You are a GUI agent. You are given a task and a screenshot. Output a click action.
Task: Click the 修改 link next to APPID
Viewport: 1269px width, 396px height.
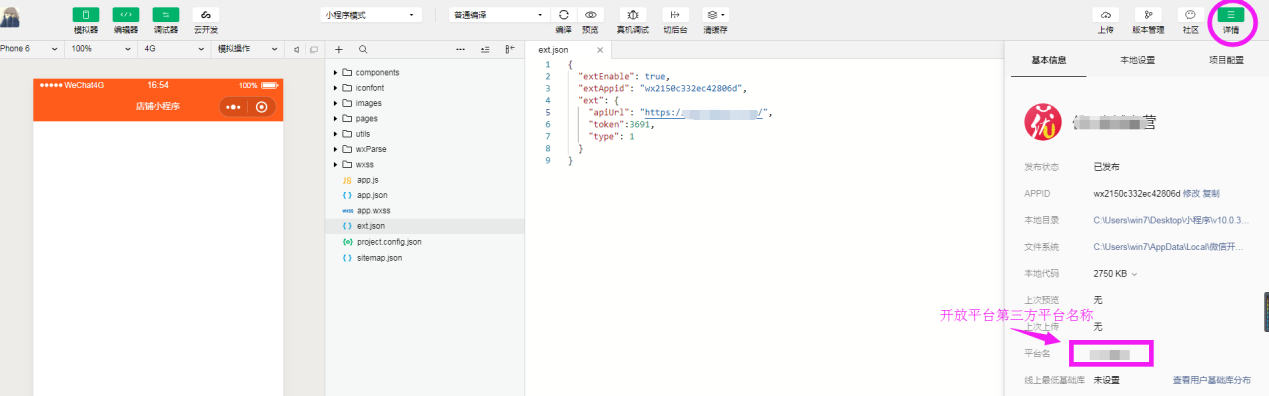click(1191, 193)
